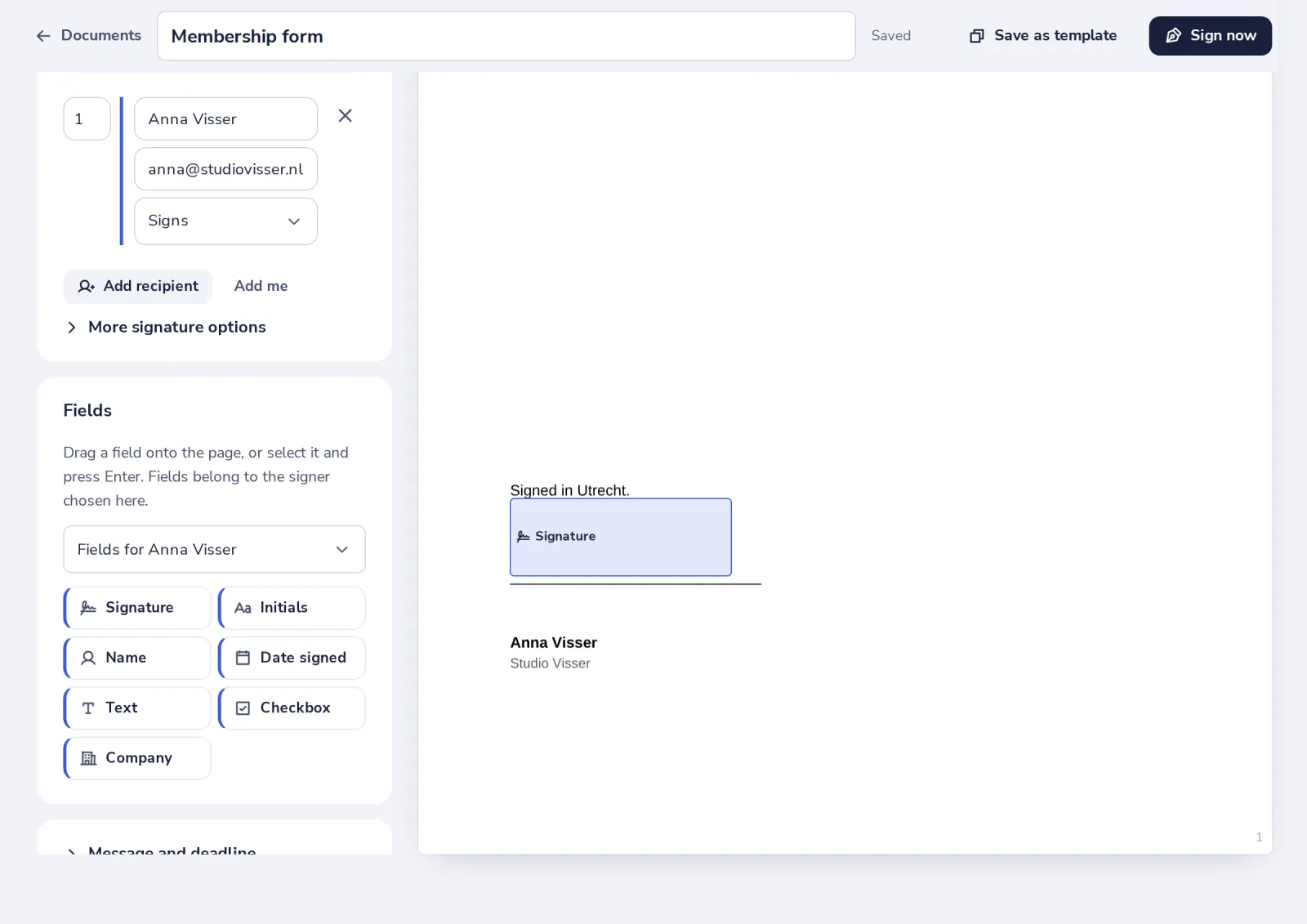Select the Initials field
Viewport: 1307px width, 924px height.
(292, 608)
